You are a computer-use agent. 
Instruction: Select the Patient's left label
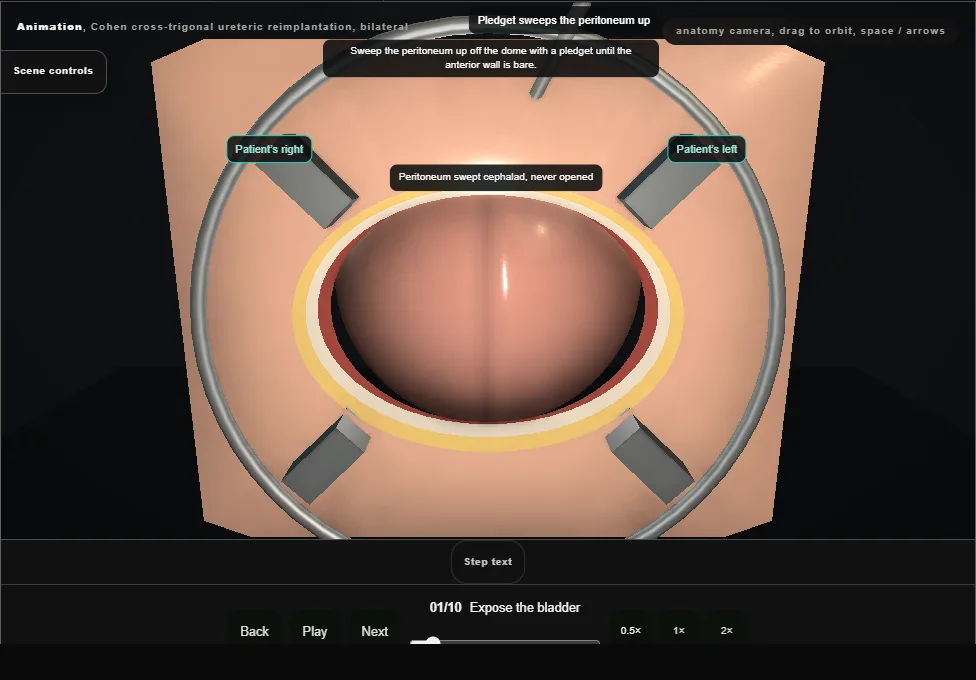[706, 149]
